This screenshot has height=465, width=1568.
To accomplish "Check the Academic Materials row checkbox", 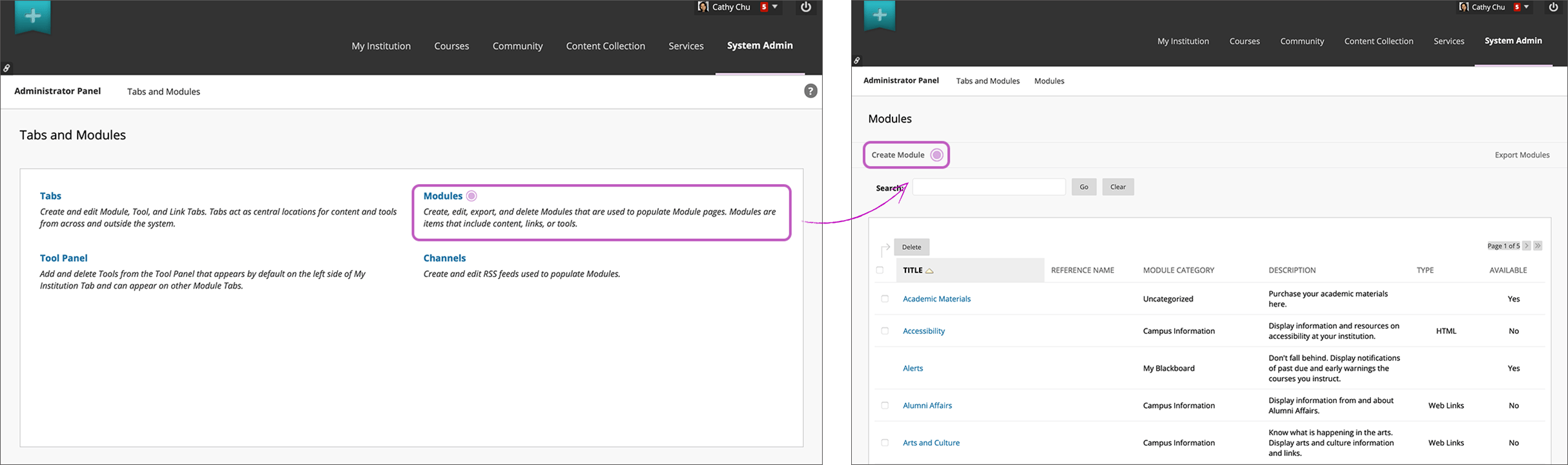I will pyautogui.click(x=885, y=298).
